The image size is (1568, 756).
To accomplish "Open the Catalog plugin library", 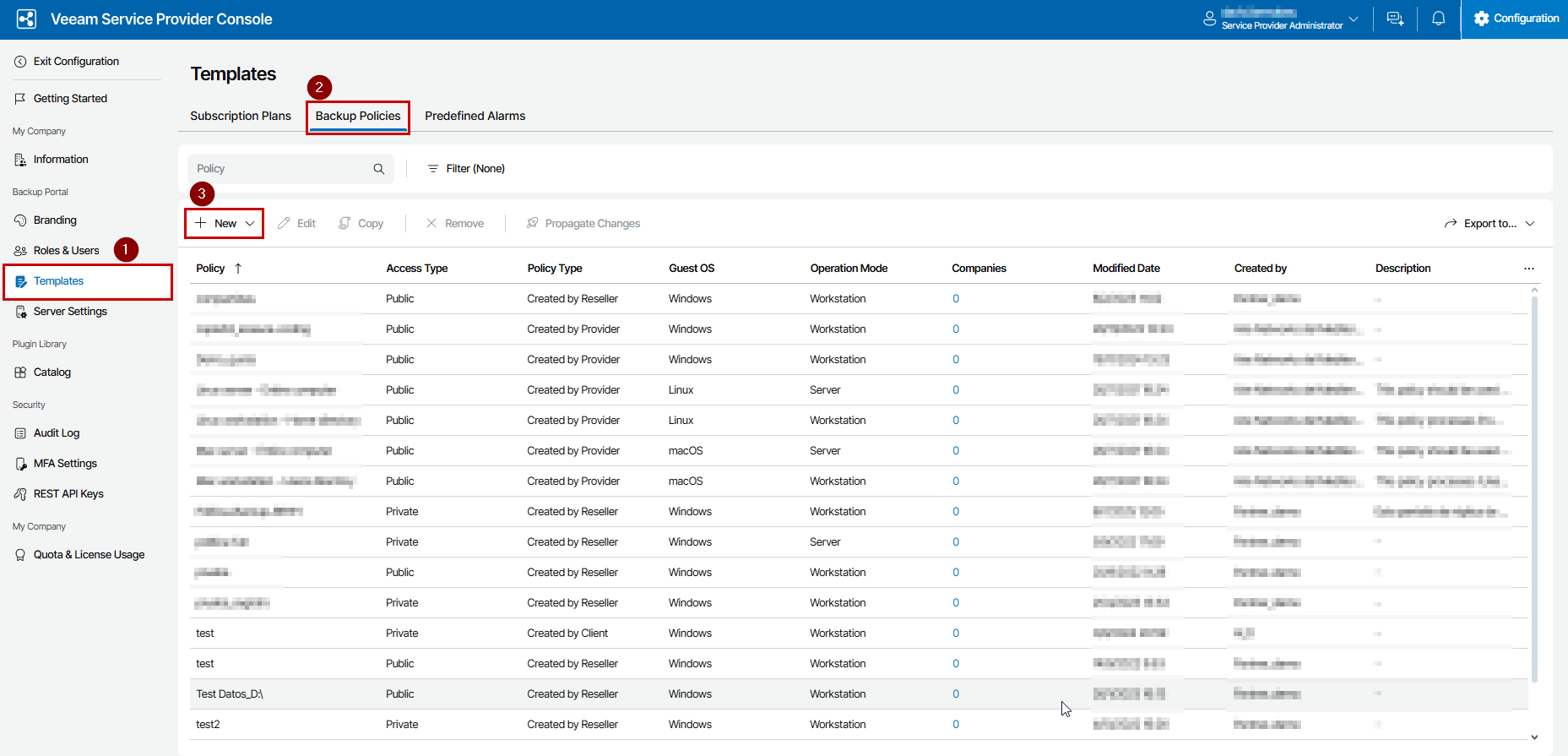I will [x=52, y=373].
